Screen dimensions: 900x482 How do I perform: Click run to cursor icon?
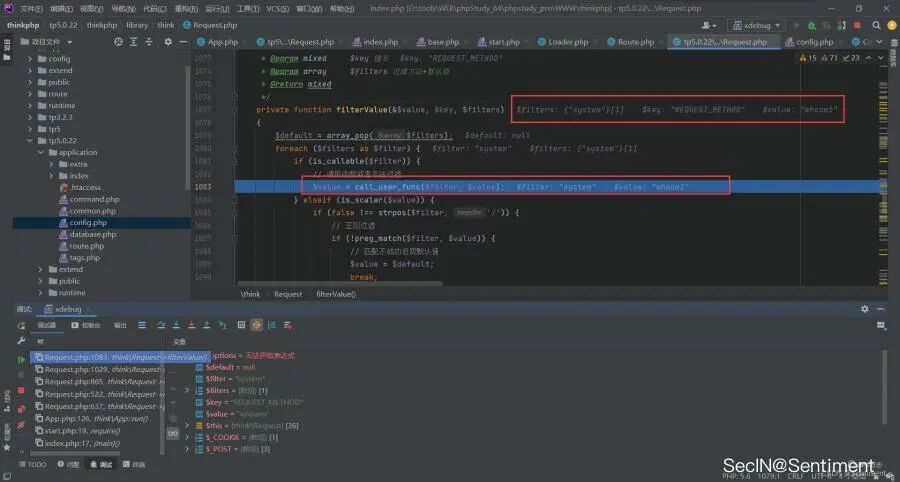tap(222, 325)
